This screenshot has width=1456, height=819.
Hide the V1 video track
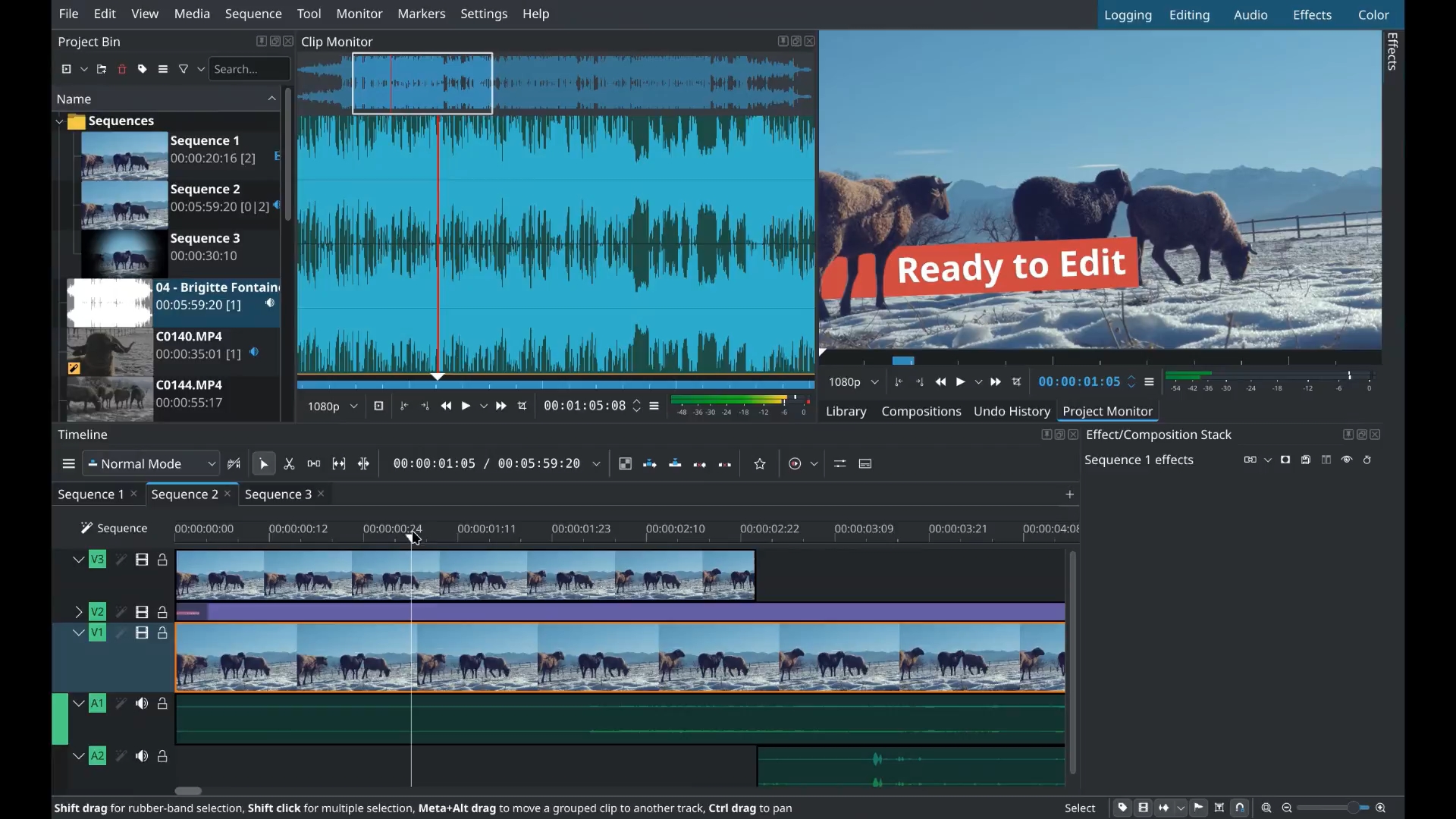pyautogui.click(x=142, y=632)
